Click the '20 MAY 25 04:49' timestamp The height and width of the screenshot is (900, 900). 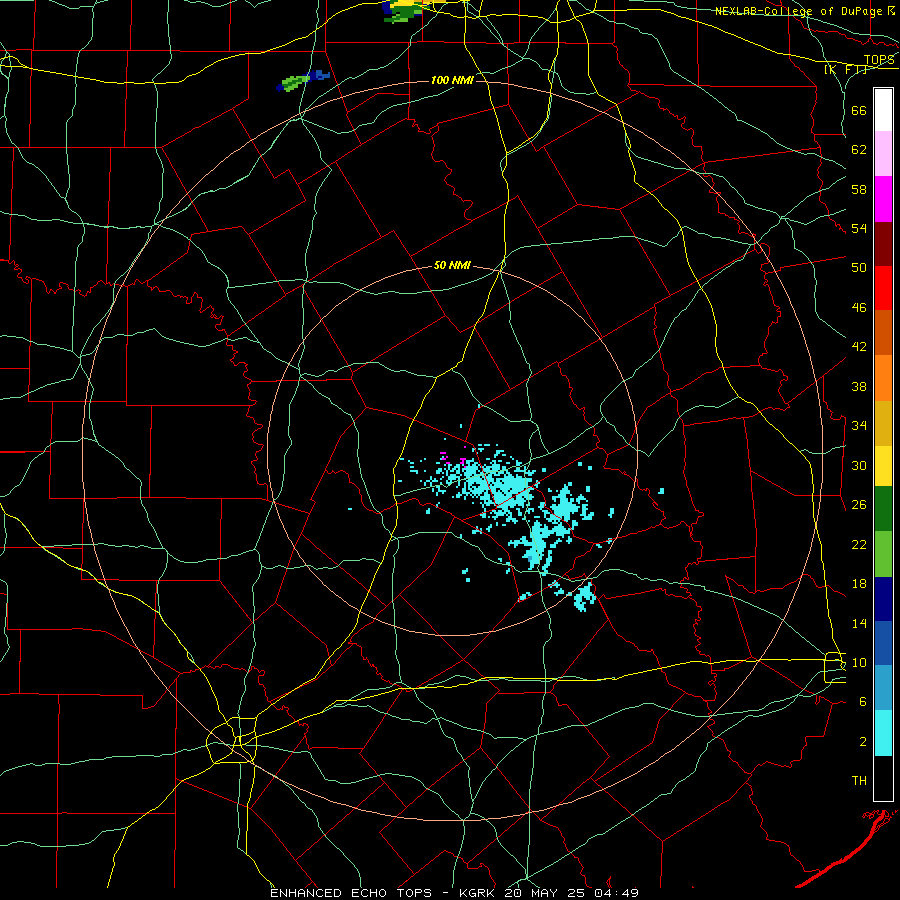[572, 893]
